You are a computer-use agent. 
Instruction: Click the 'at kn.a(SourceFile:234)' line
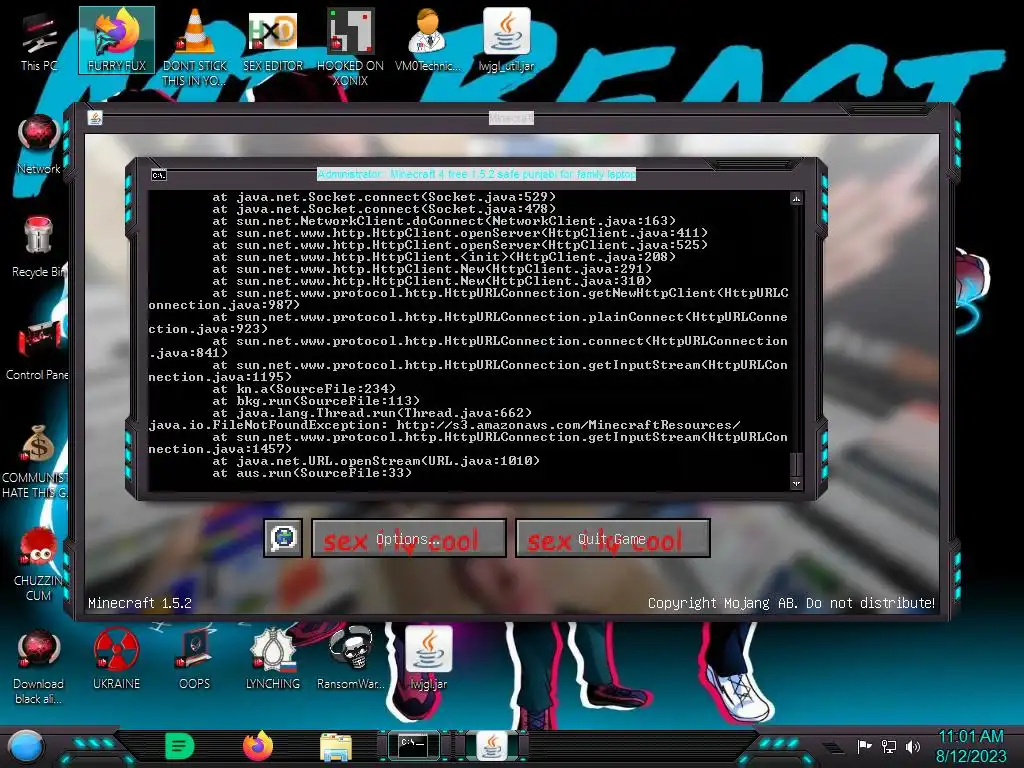304,389
